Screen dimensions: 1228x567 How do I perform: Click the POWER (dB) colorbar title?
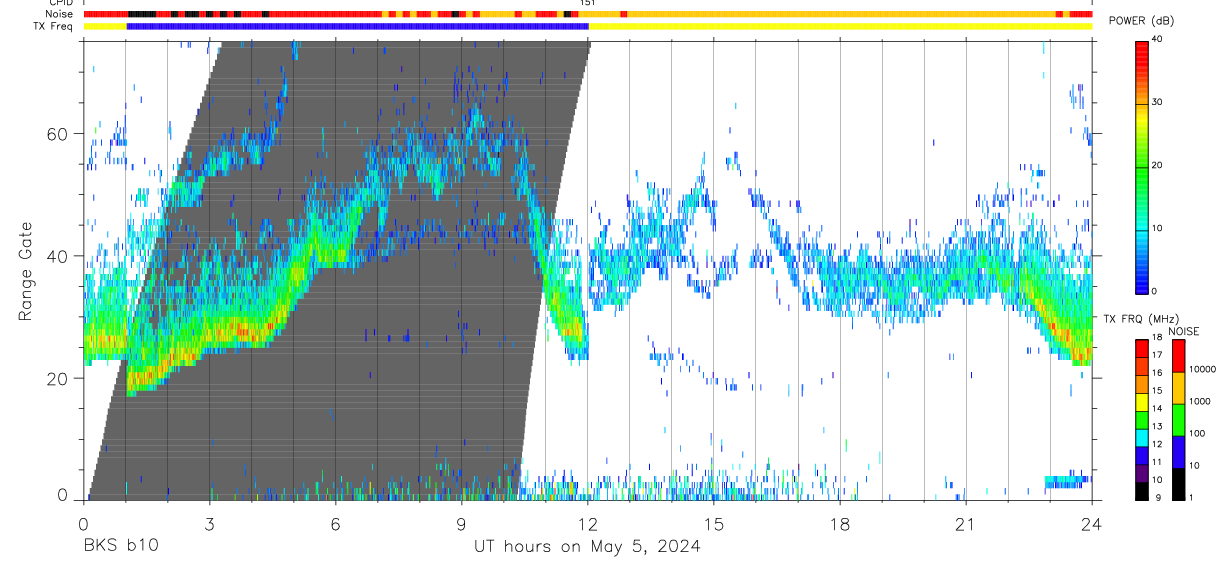(1141, 22)
